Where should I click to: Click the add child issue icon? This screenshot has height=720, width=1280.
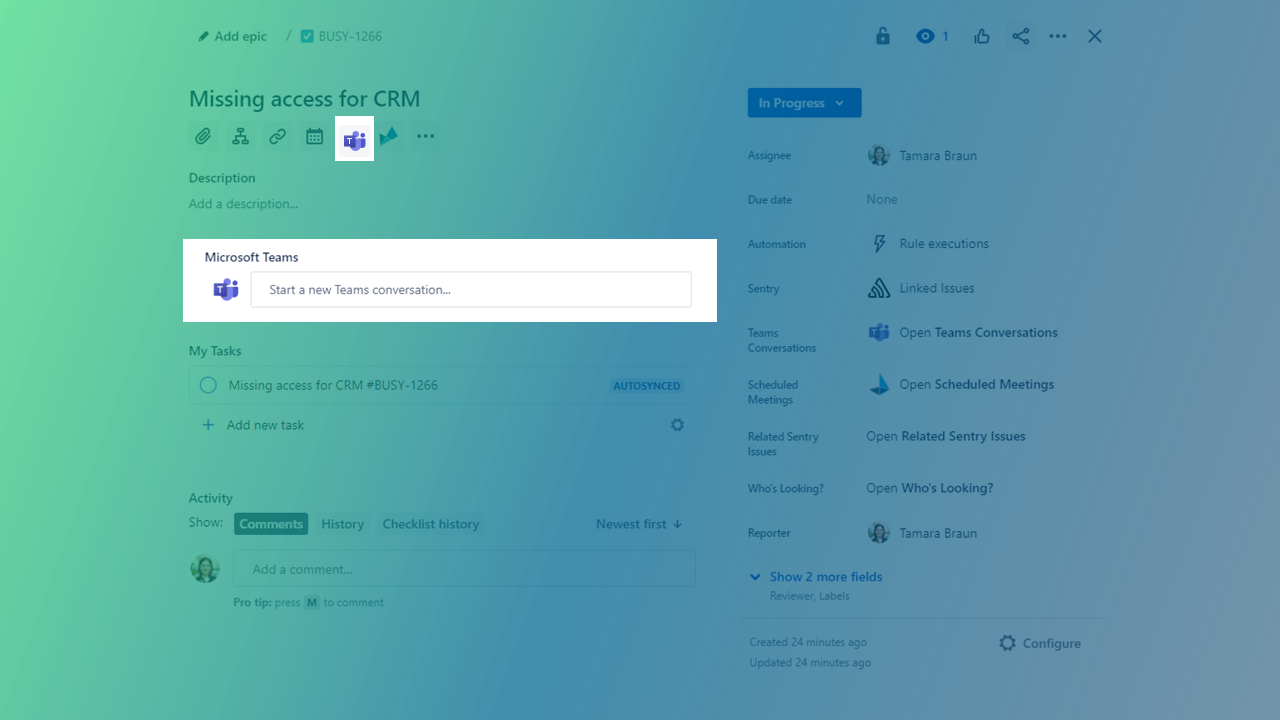tap(240, 137)
